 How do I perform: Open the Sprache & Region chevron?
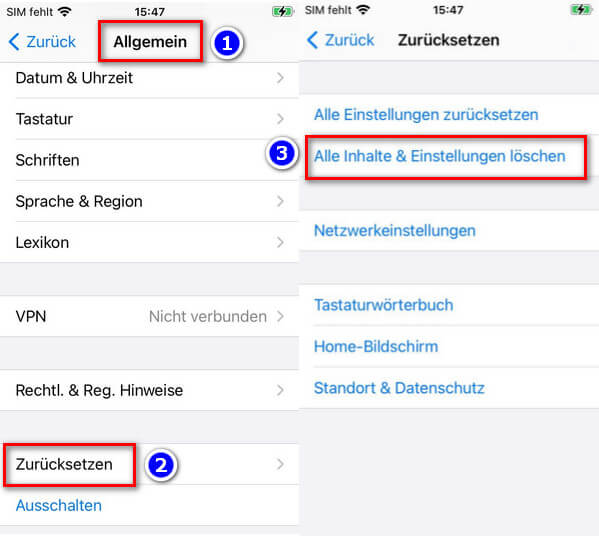coord(280,201)
